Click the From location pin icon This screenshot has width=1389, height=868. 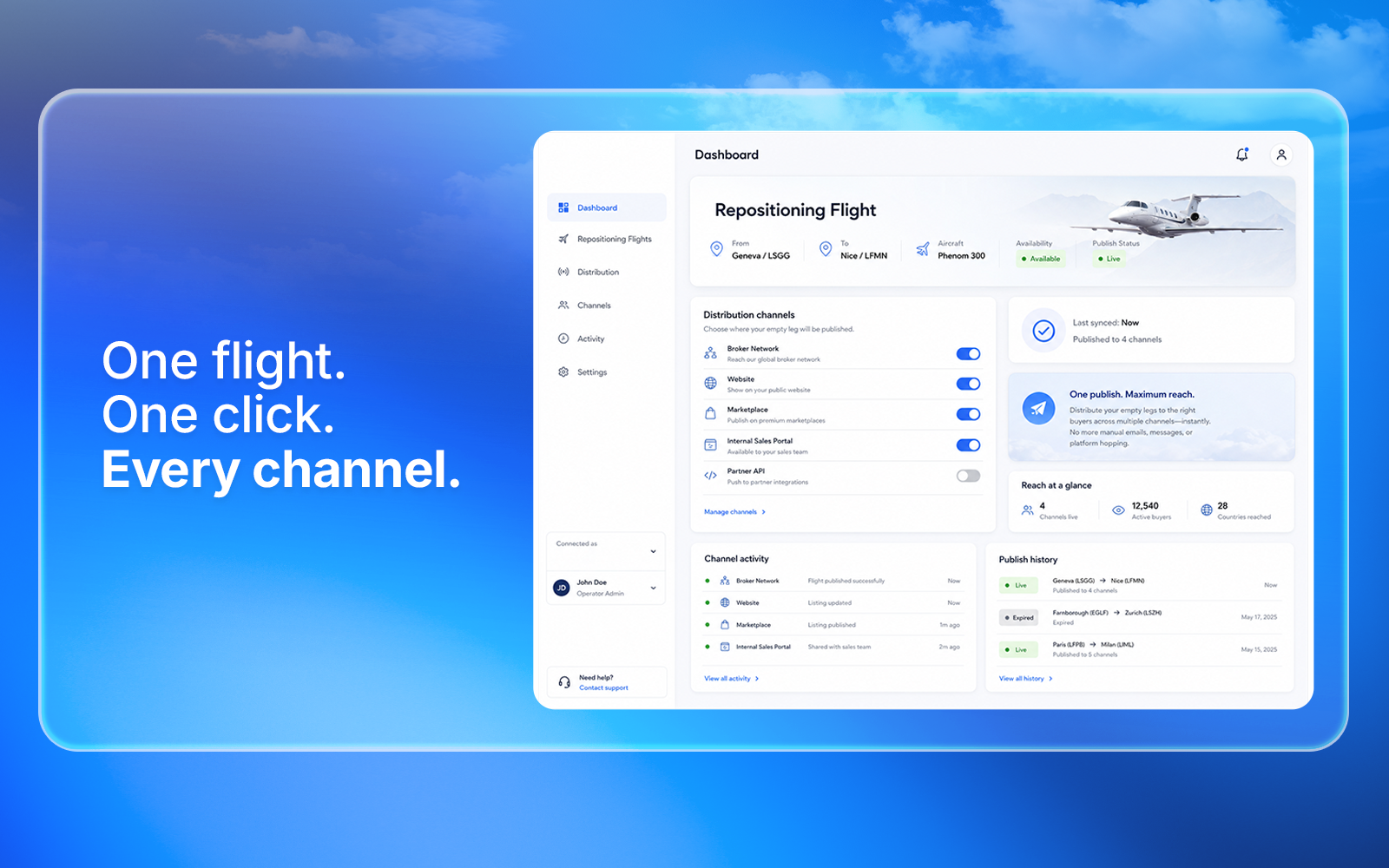tap(716, 249)
